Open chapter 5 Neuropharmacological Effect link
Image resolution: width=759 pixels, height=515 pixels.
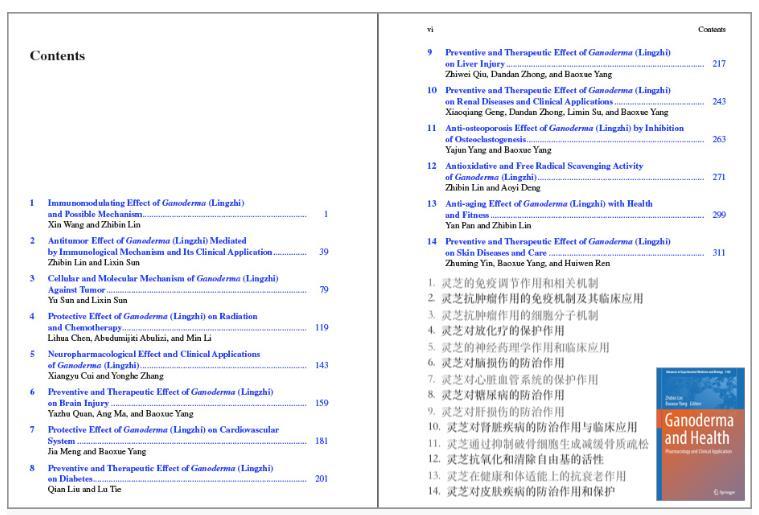[x=153, y=359]
